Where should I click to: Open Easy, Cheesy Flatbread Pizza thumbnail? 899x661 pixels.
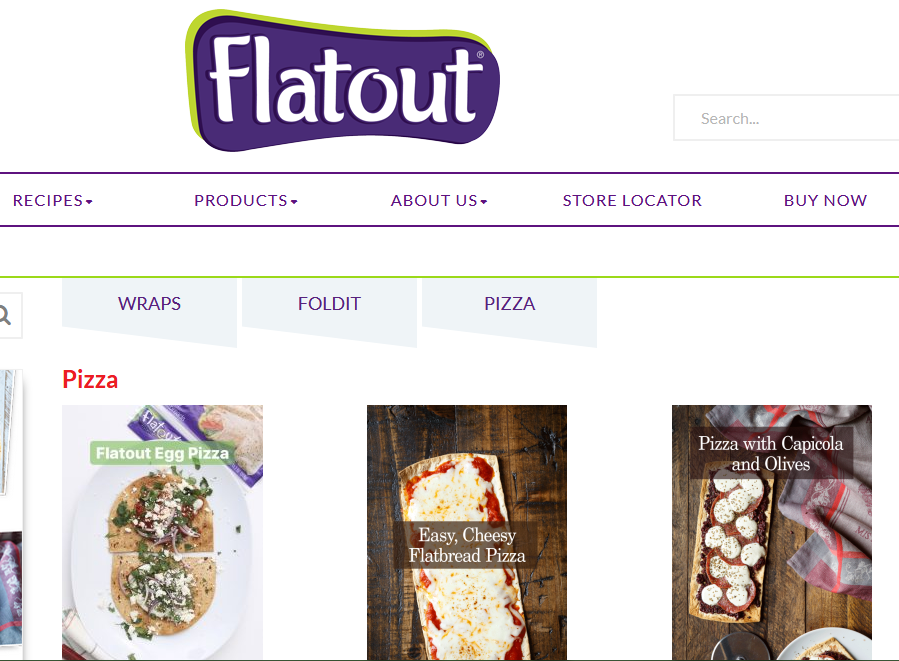pyautogui.click(x=467, y=533)
